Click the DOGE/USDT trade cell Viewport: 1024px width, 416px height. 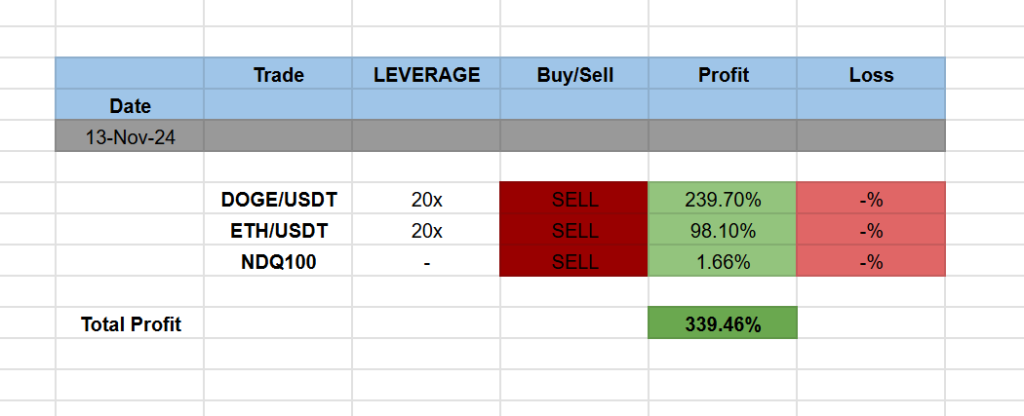pyautogui.click(x=278, y=199)
